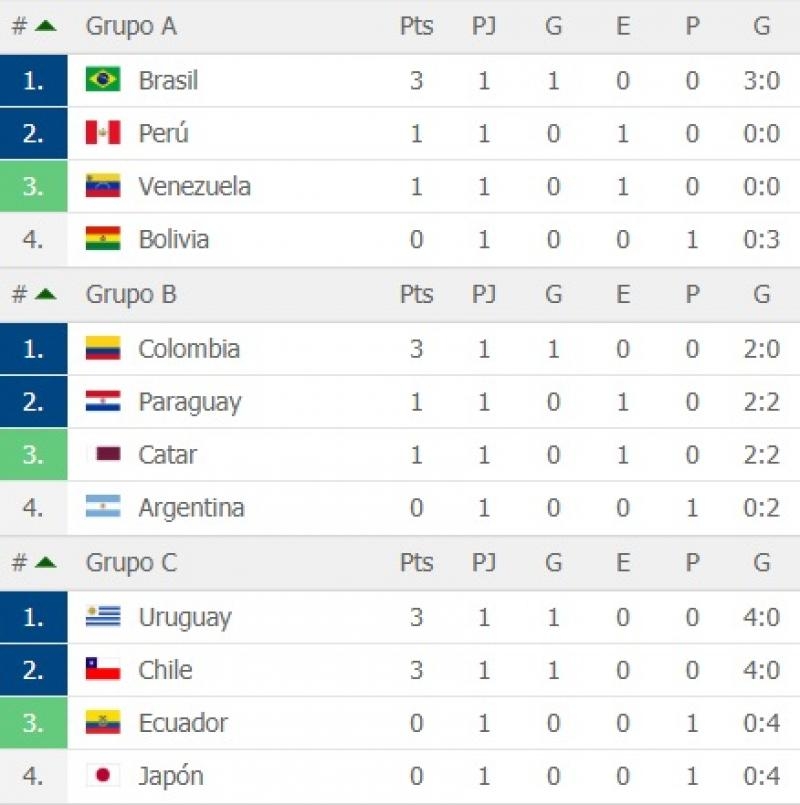This screenshot has height=805, width=800.
Task: Open the Paraguay team link
Action: pos(190,402)
